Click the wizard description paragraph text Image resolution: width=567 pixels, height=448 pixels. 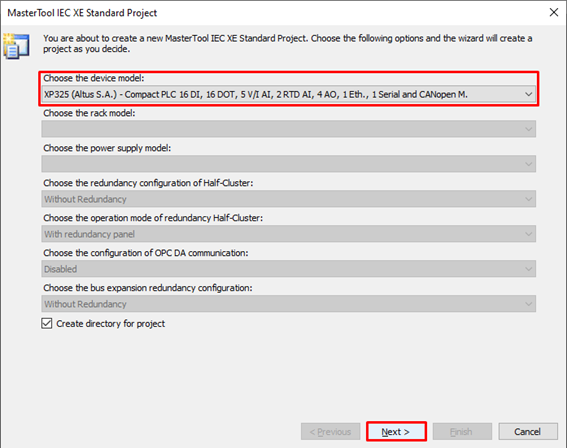[287, 43]
